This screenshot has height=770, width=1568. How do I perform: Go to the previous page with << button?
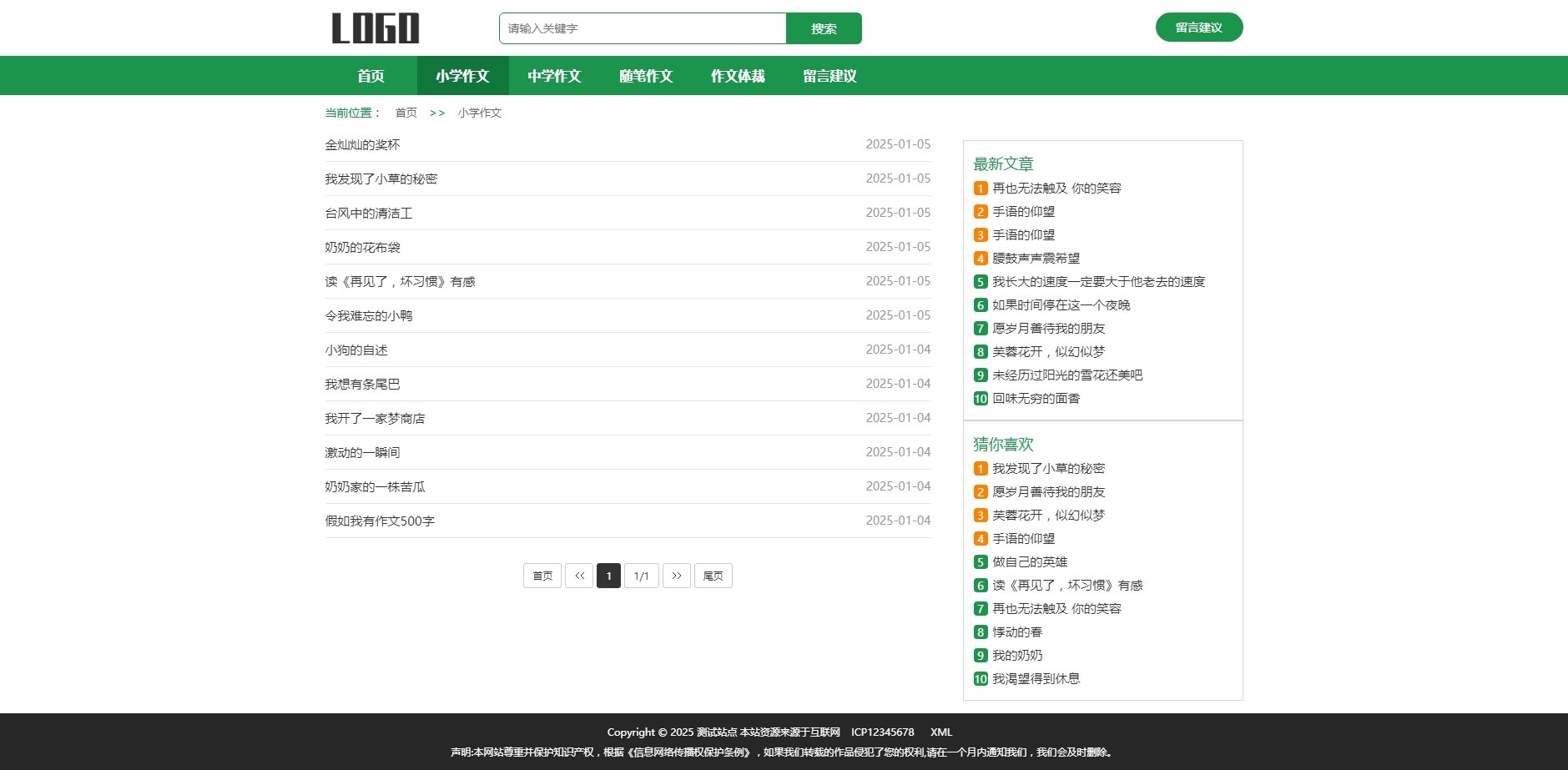pyautogui.click(x=579, y=576)
